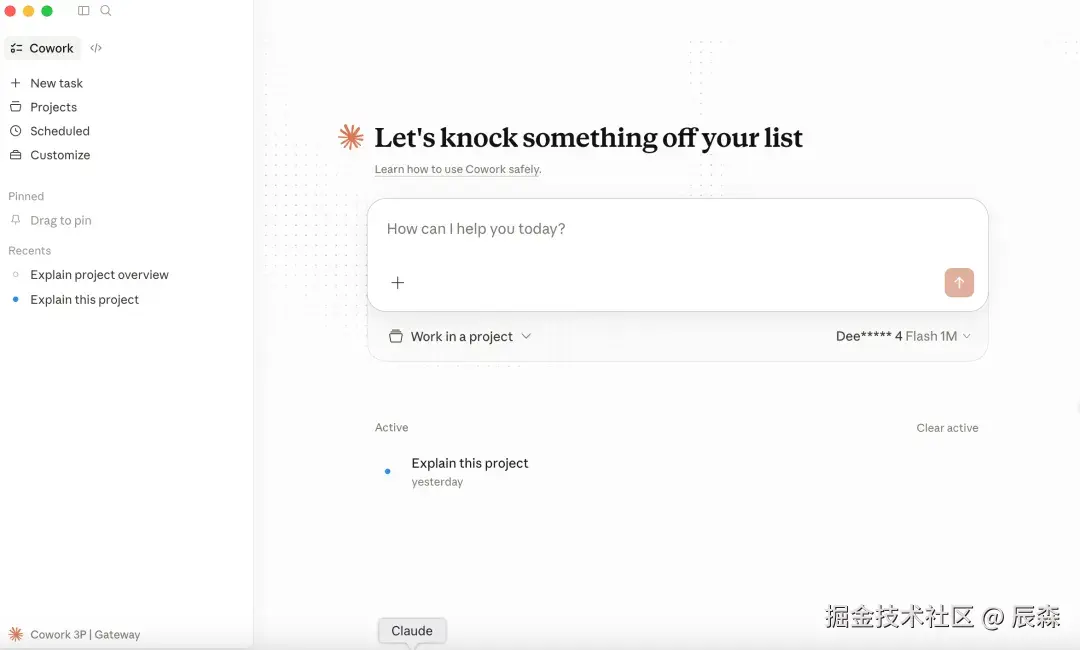The width and height of the screenshot is (1080, 650).
Task: Select the Cowork tab
Action: click(x=42, y=48)
